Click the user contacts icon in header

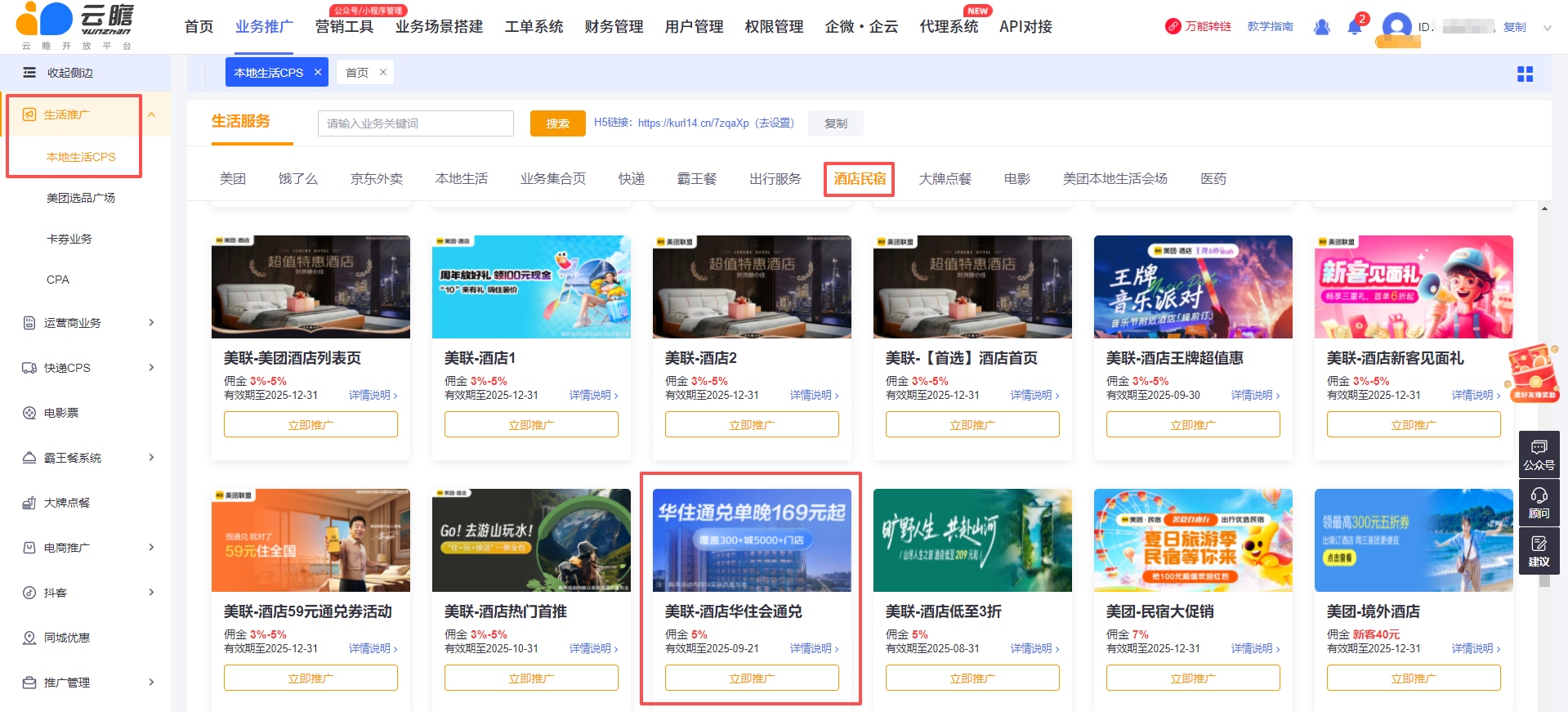click(1321, 27)
